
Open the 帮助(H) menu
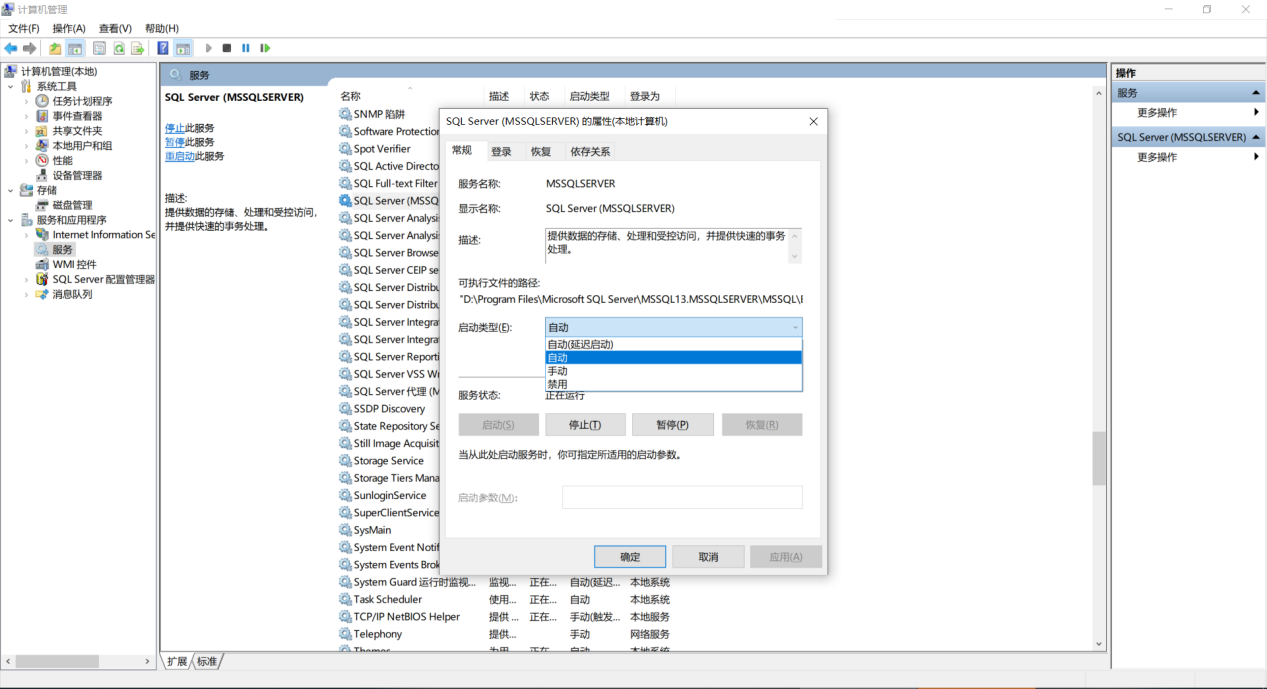coord(162,28)
